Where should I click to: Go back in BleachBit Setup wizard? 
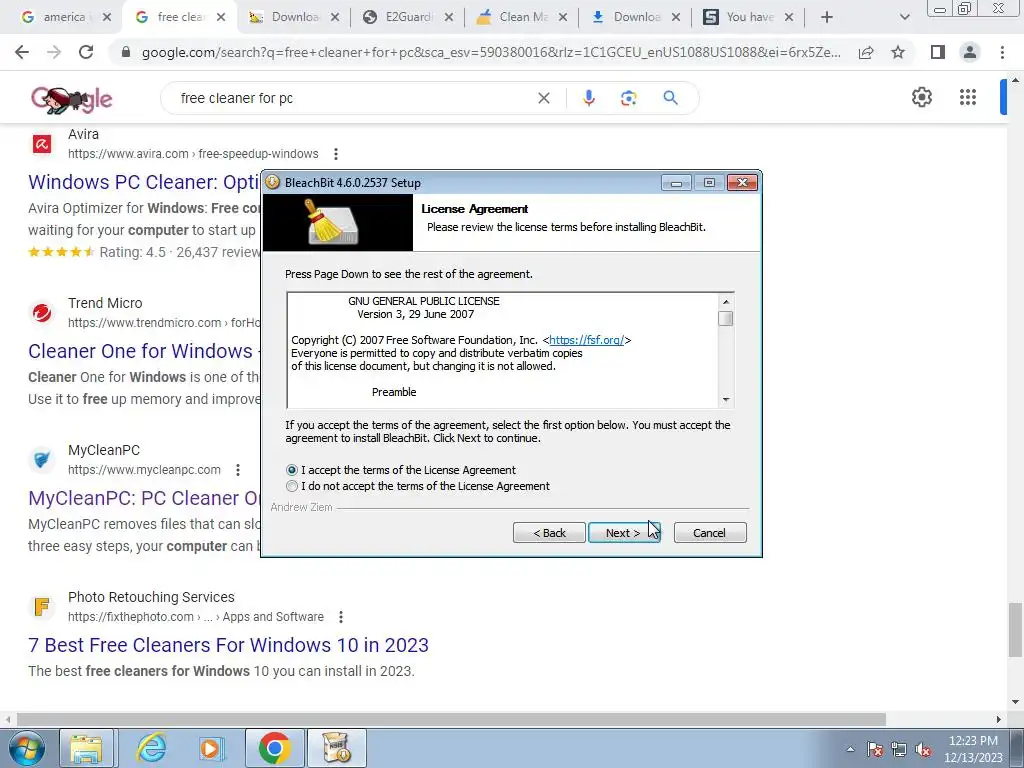click(x=549, y=533)
